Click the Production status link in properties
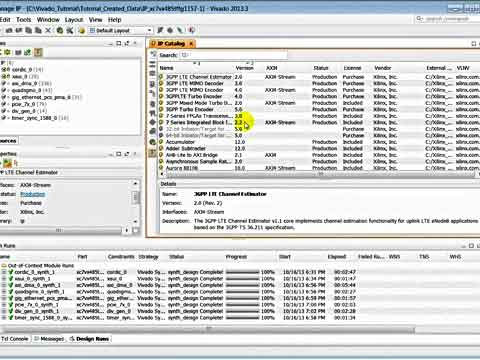480x360 pixels. point(32,194)
